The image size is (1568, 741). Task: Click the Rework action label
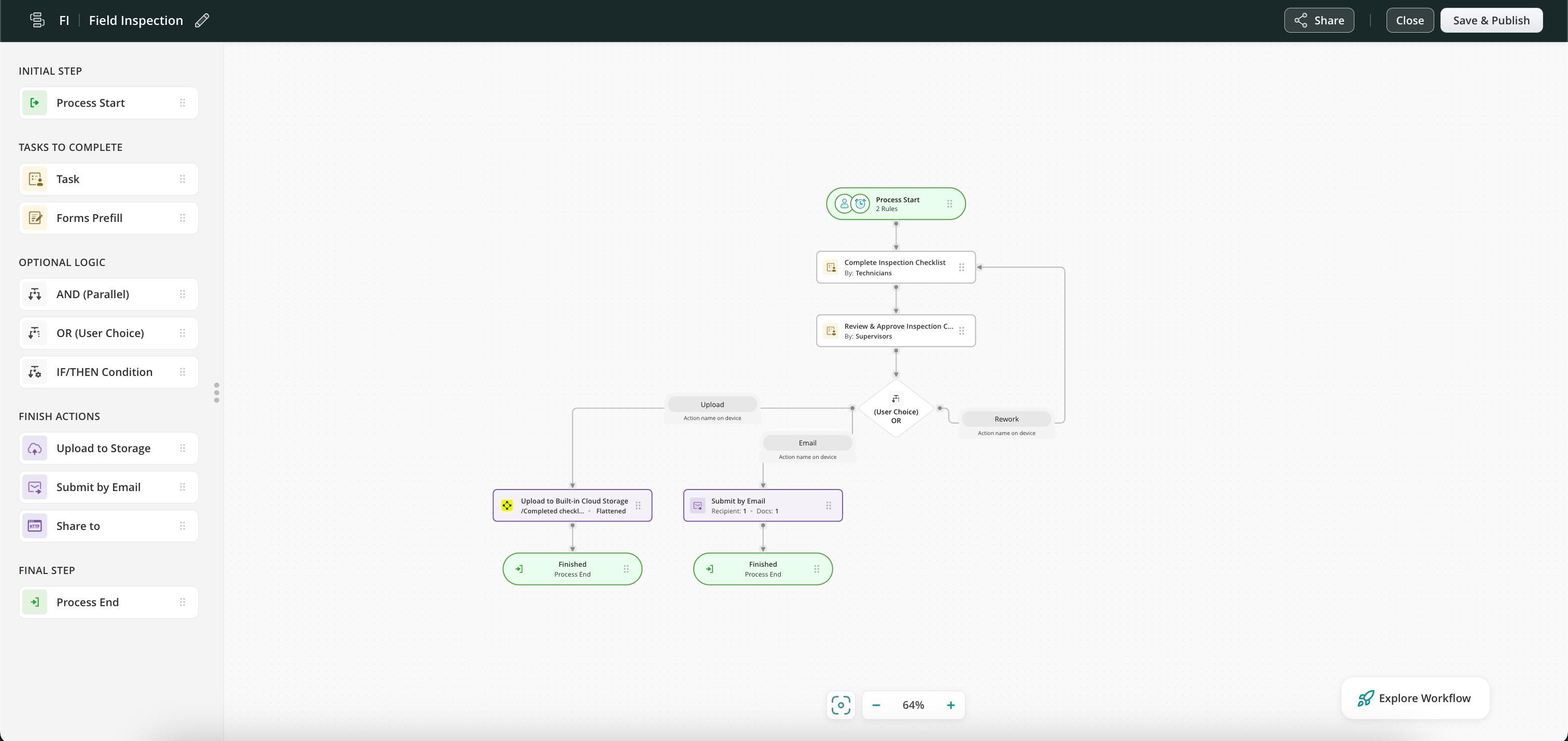[x=1006, y=419]
